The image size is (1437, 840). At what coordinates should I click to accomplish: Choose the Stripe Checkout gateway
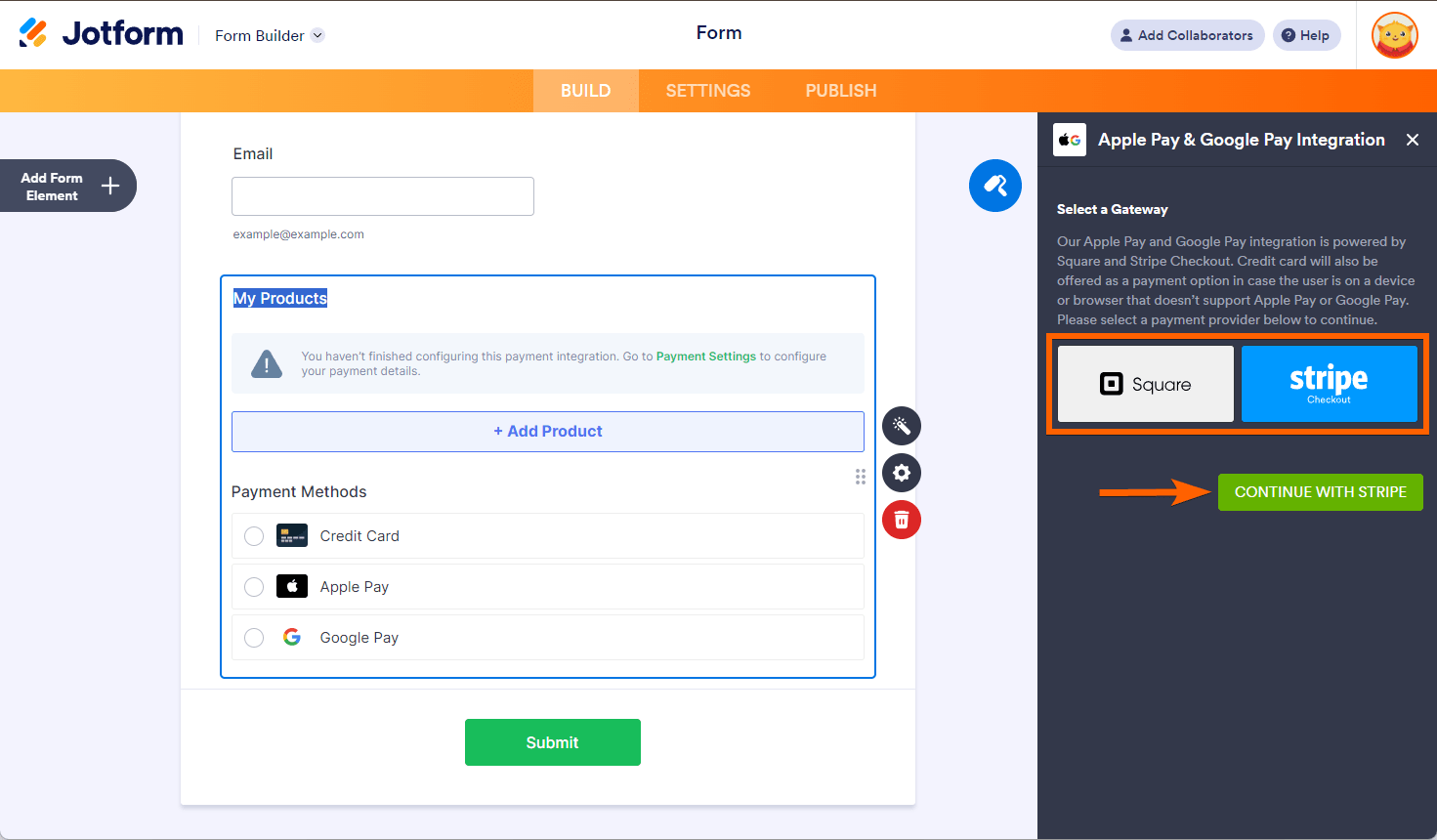[1330, 384]
